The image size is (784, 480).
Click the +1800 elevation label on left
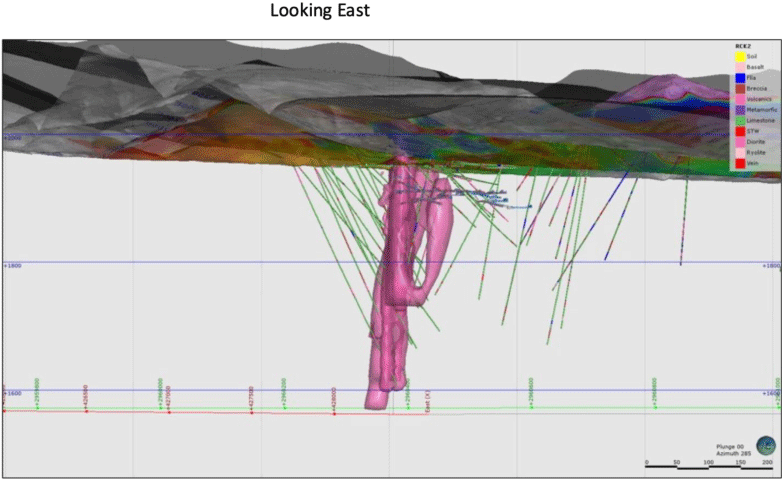pyautogui.click(x=12, y=267)
